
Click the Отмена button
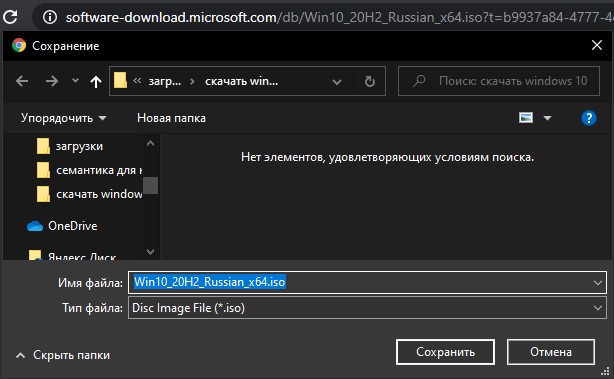551,352
